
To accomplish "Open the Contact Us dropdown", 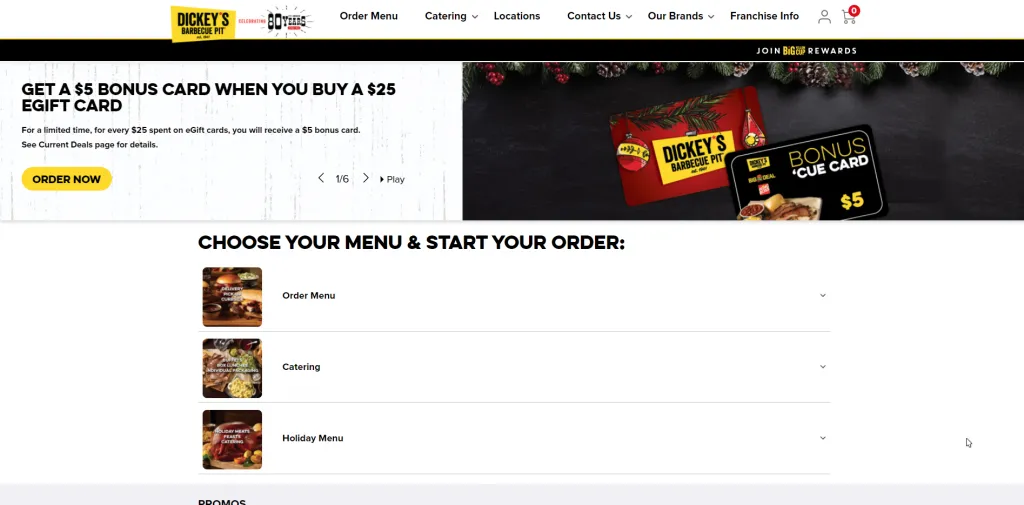I will [600, 16].
